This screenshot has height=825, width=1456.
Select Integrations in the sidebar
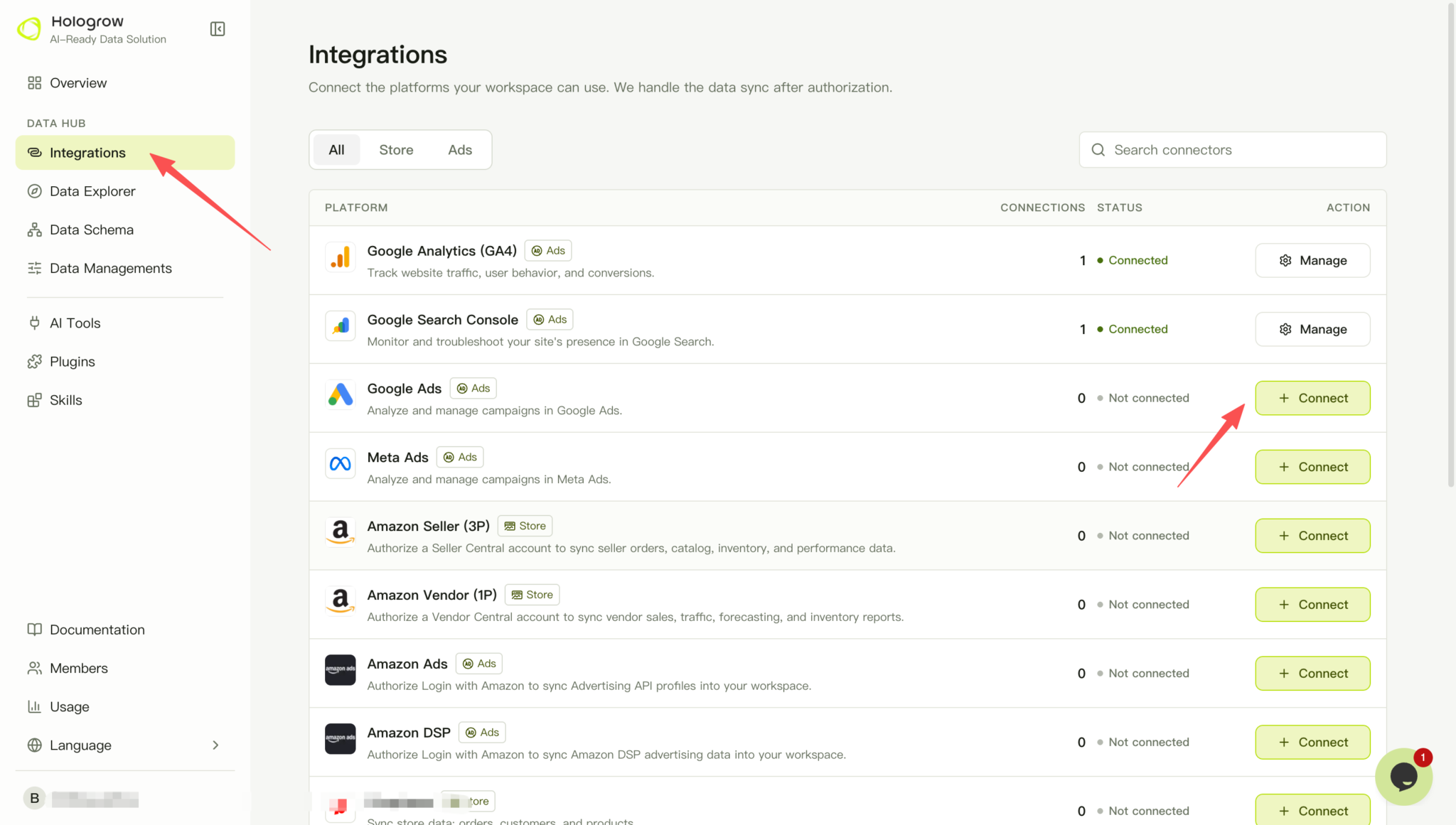[125, 153]
